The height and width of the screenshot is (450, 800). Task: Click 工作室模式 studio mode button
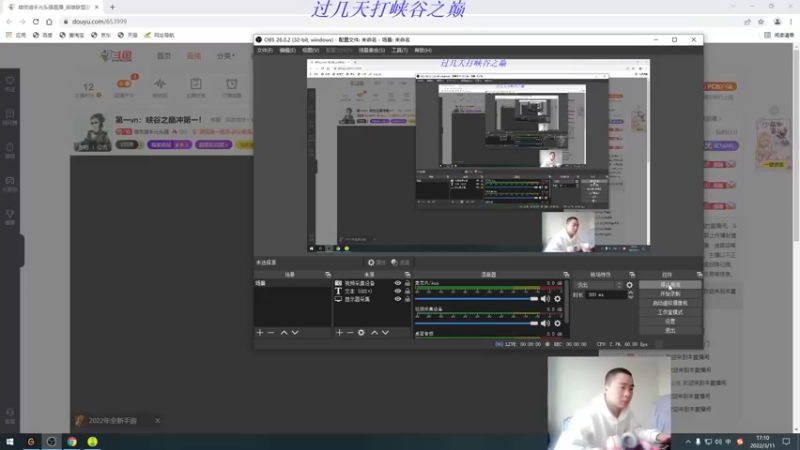pos(670,312)
